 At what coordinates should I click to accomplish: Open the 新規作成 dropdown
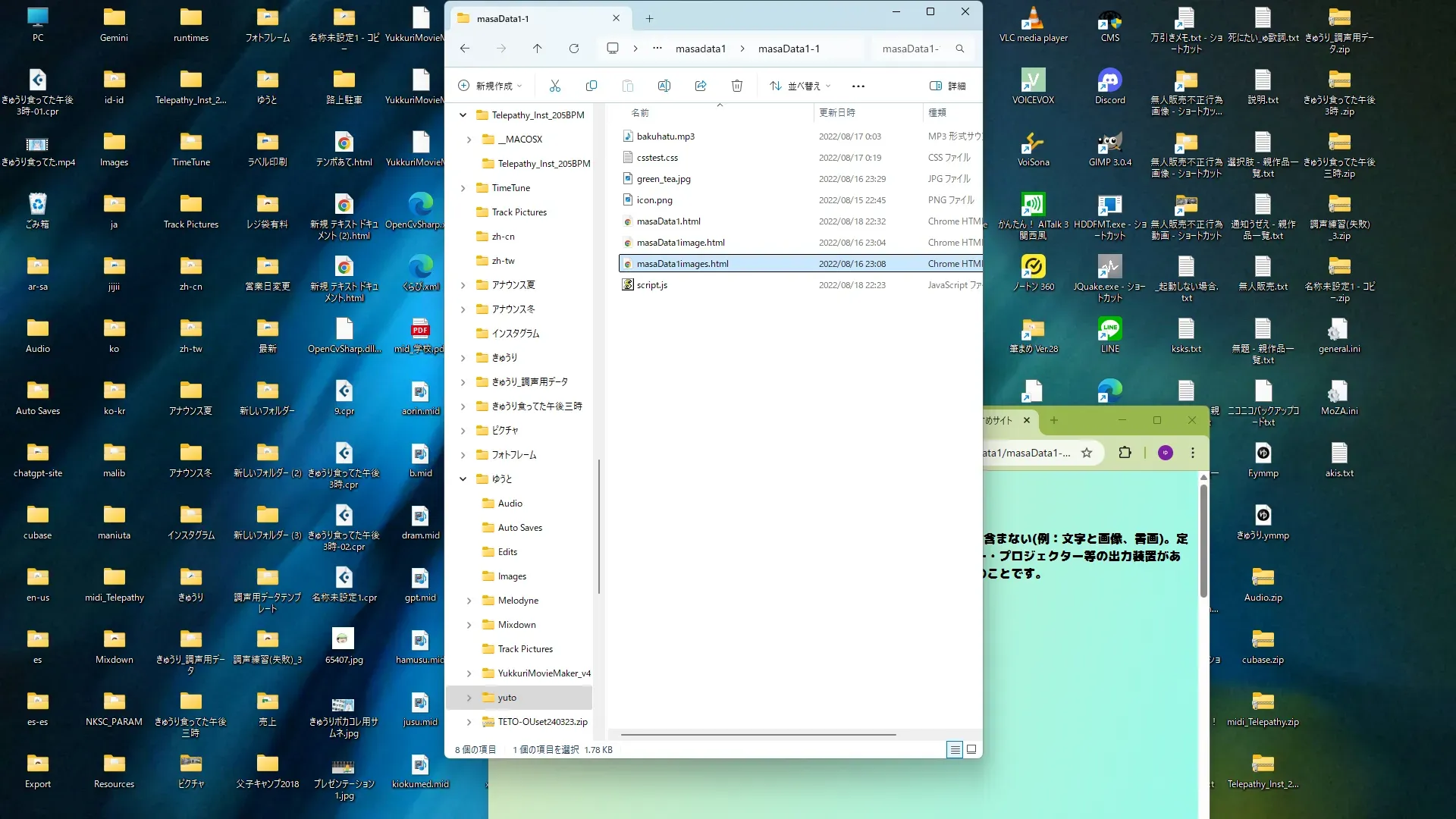pos(491,86)
